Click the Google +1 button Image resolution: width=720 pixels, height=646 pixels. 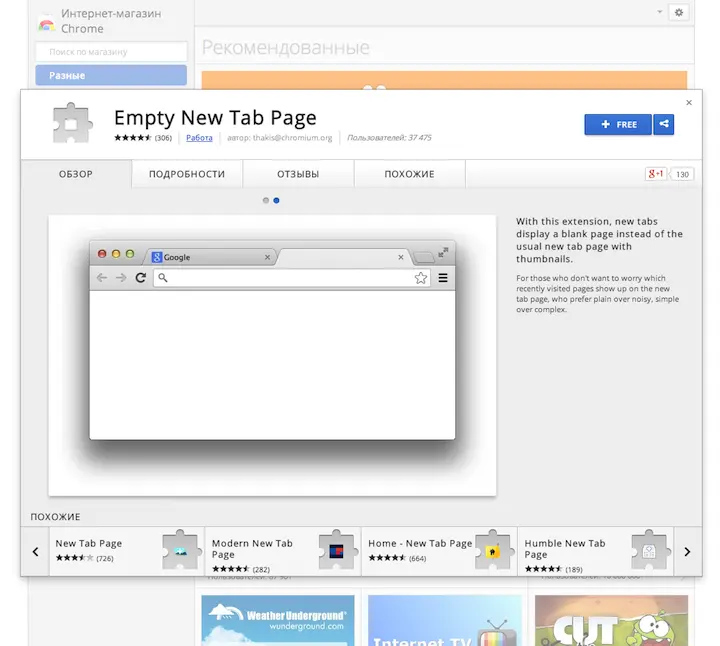(655, 174)
